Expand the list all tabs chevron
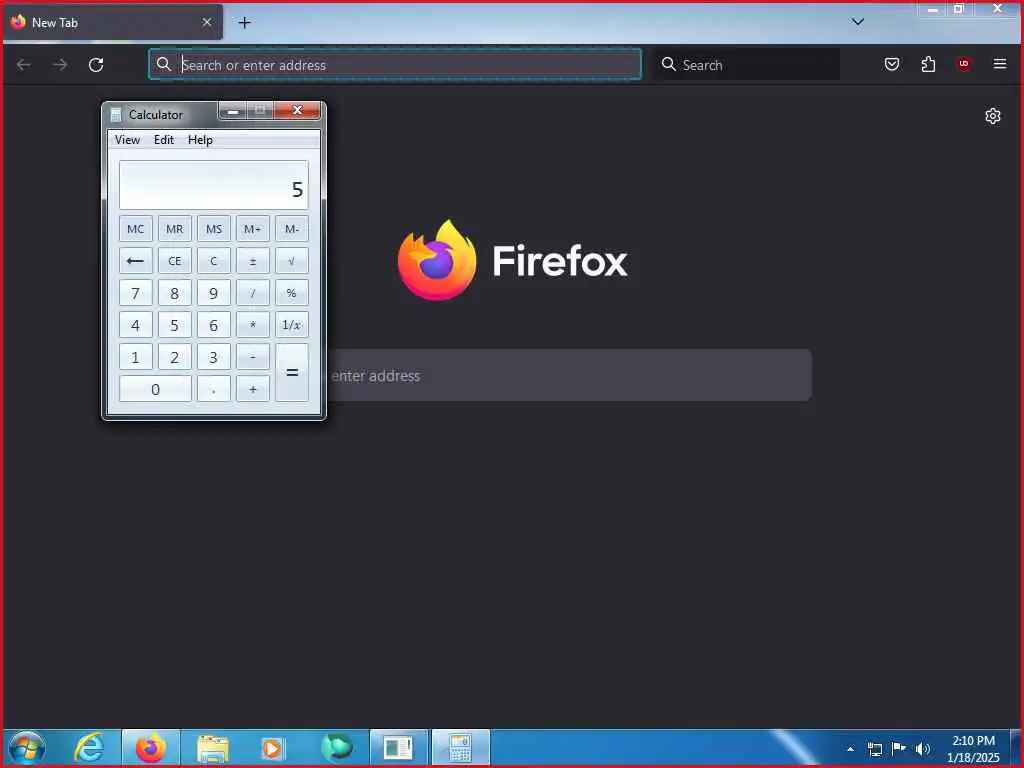The width and height of the screenshot is (1024, 768). pyautogui.click(x=857, y=22)
